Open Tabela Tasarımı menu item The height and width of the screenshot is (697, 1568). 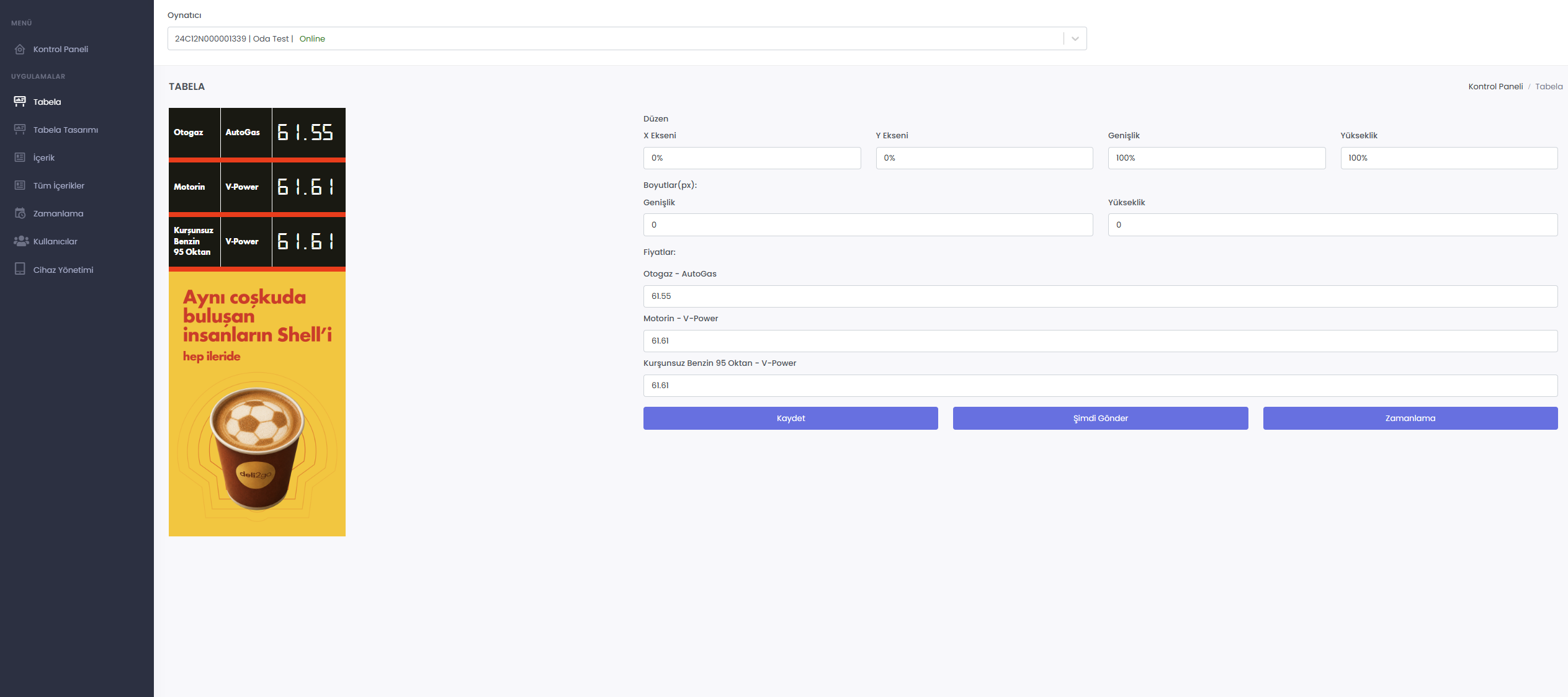pos(66,130)
